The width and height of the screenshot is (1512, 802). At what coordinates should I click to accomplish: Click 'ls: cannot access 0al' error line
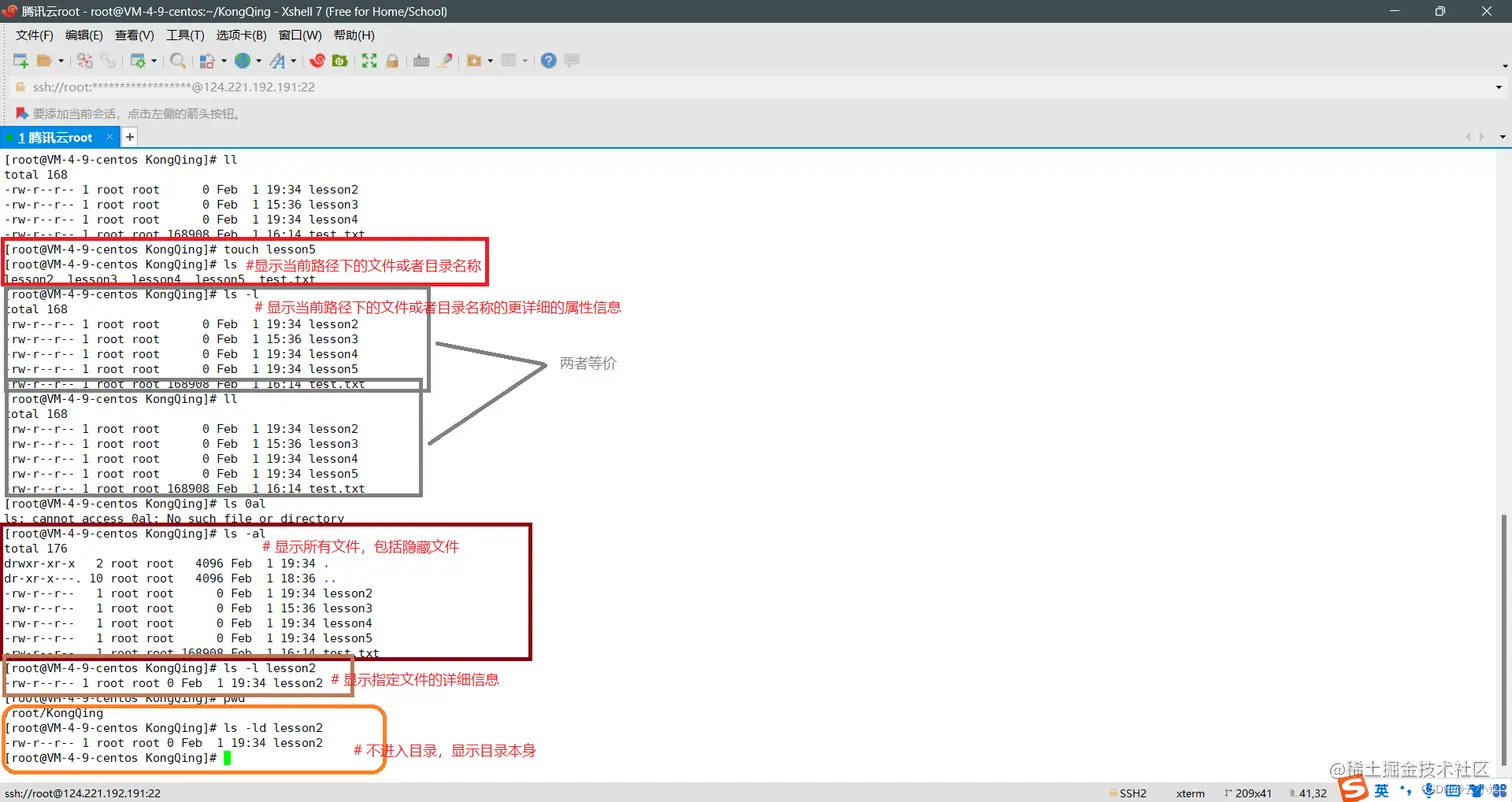(174, 519)
